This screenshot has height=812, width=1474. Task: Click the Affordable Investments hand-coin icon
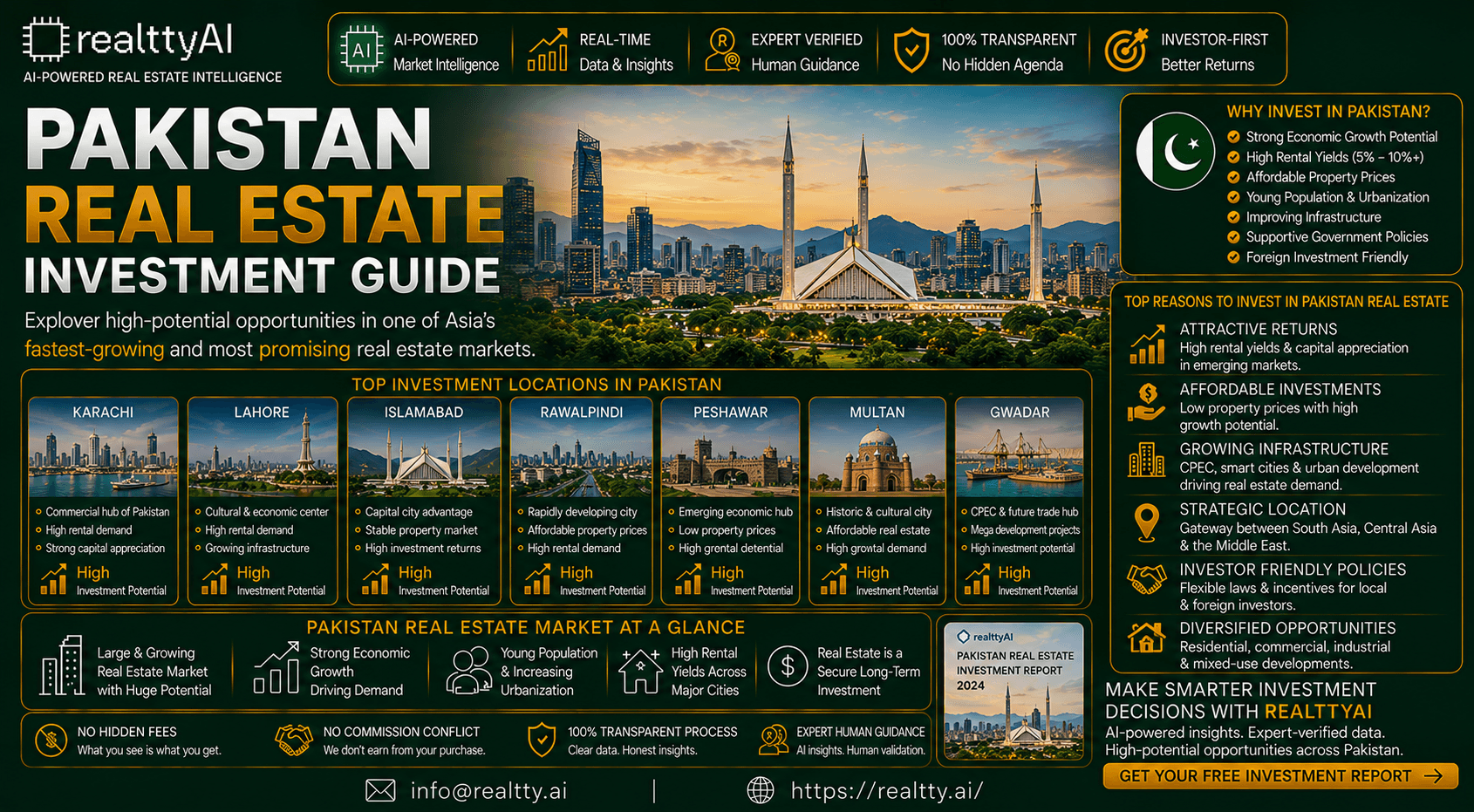tap(1147, 403)
